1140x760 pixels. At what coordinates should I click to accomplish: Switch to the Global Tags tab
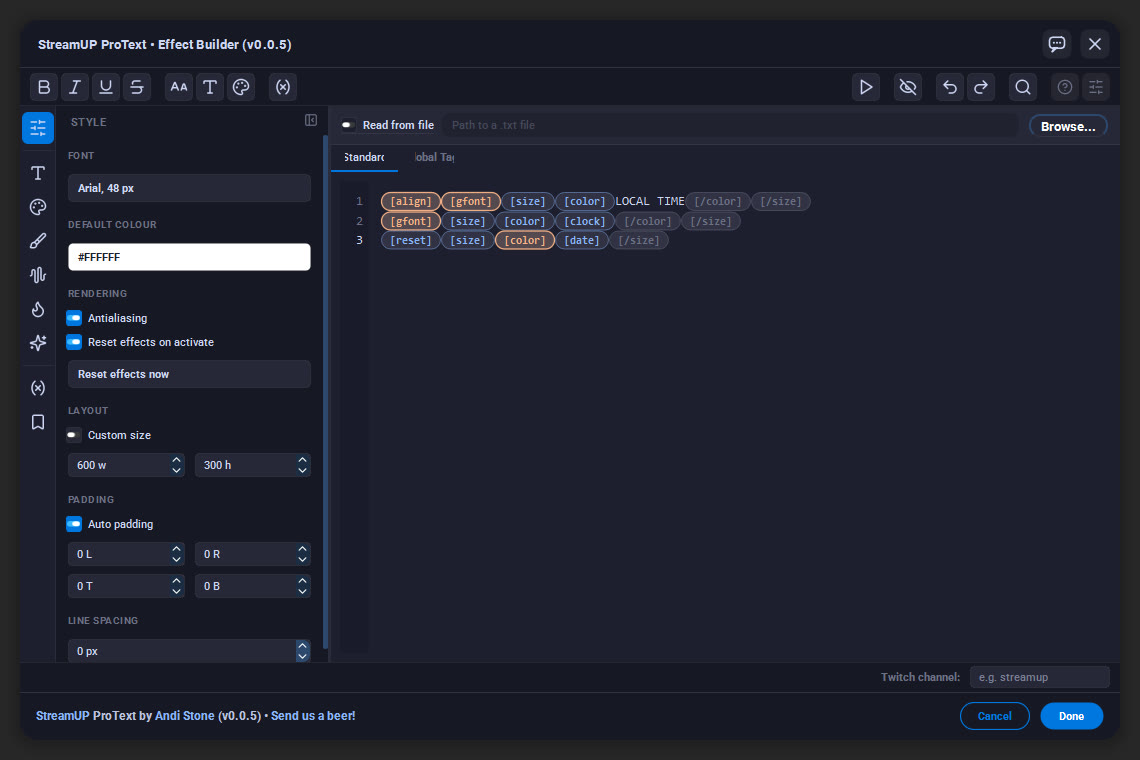point(434,157)
